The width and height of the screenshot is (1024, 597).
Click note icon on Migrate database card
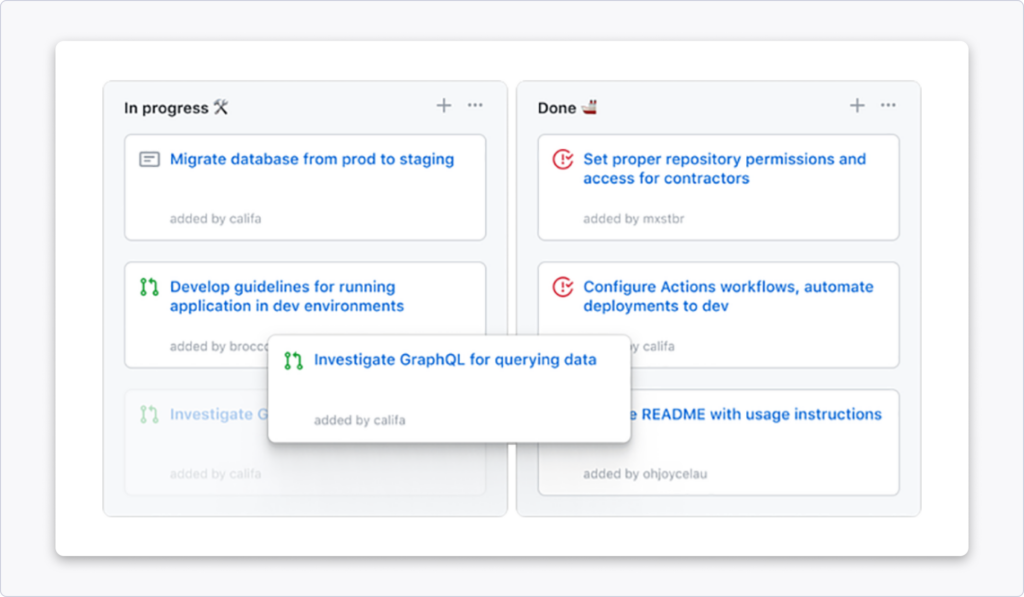(149, 159)
